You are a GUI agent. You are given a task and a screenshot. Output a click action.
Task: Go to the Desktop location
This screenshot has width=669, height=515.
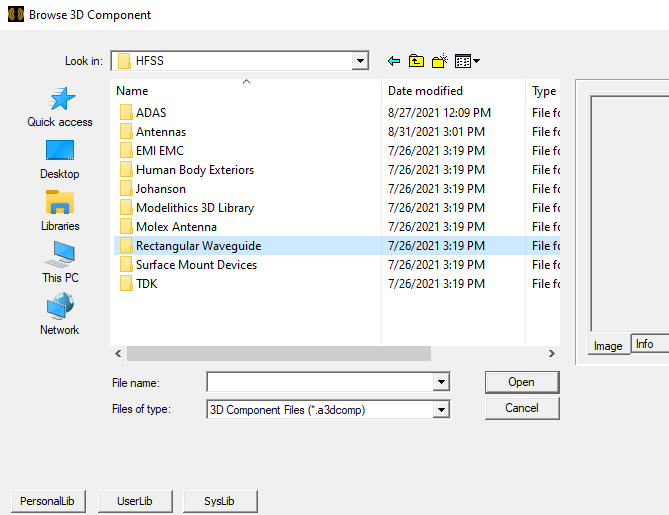pos(60,160)
